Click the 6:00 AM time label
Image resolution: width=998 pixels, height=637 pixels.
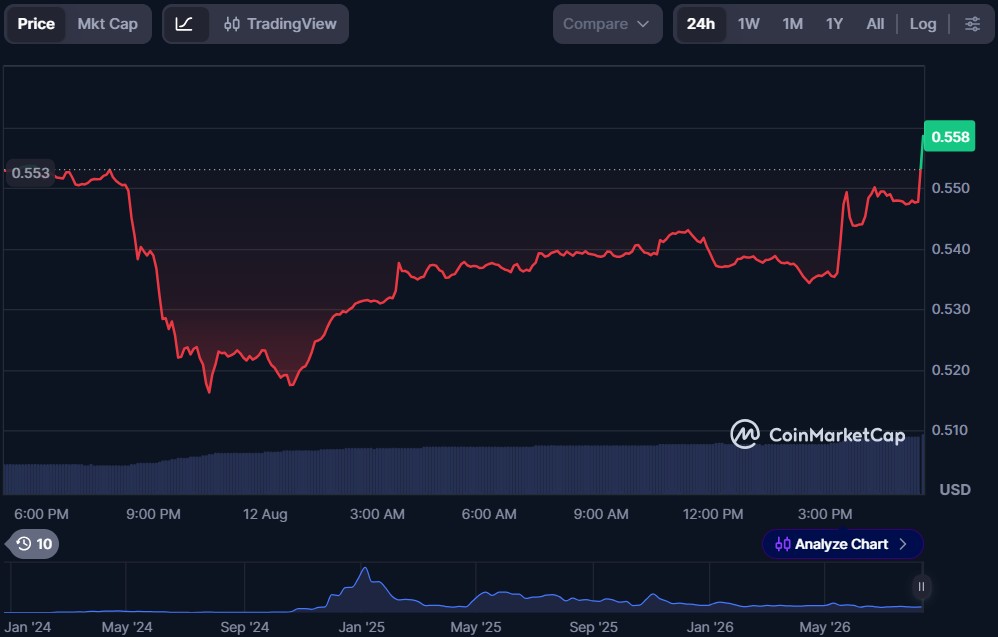[489, 514]
